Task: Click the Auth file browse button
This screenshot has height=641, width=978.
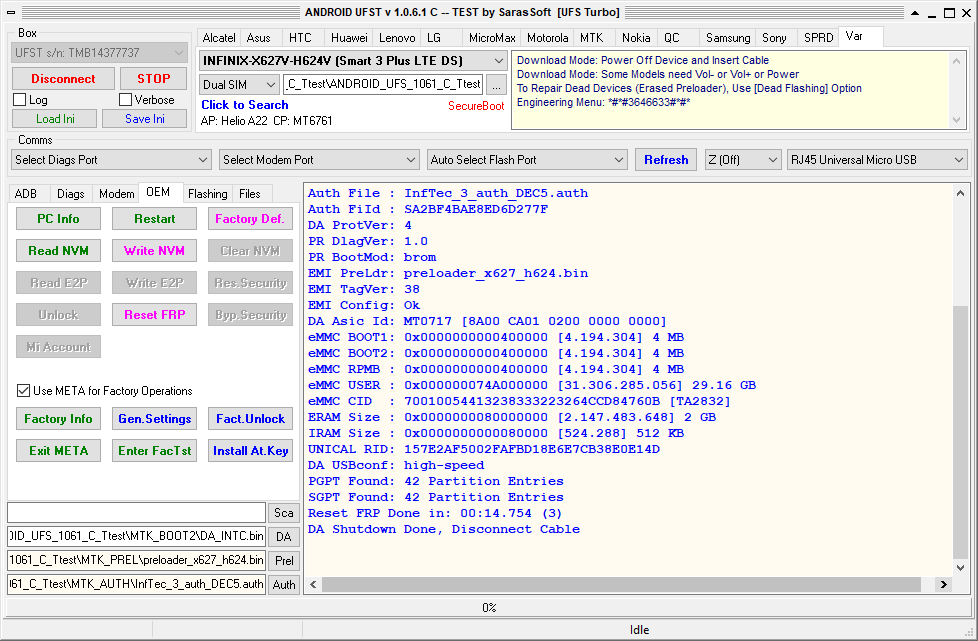Action: pyautogui.click(x=283, y=584)
